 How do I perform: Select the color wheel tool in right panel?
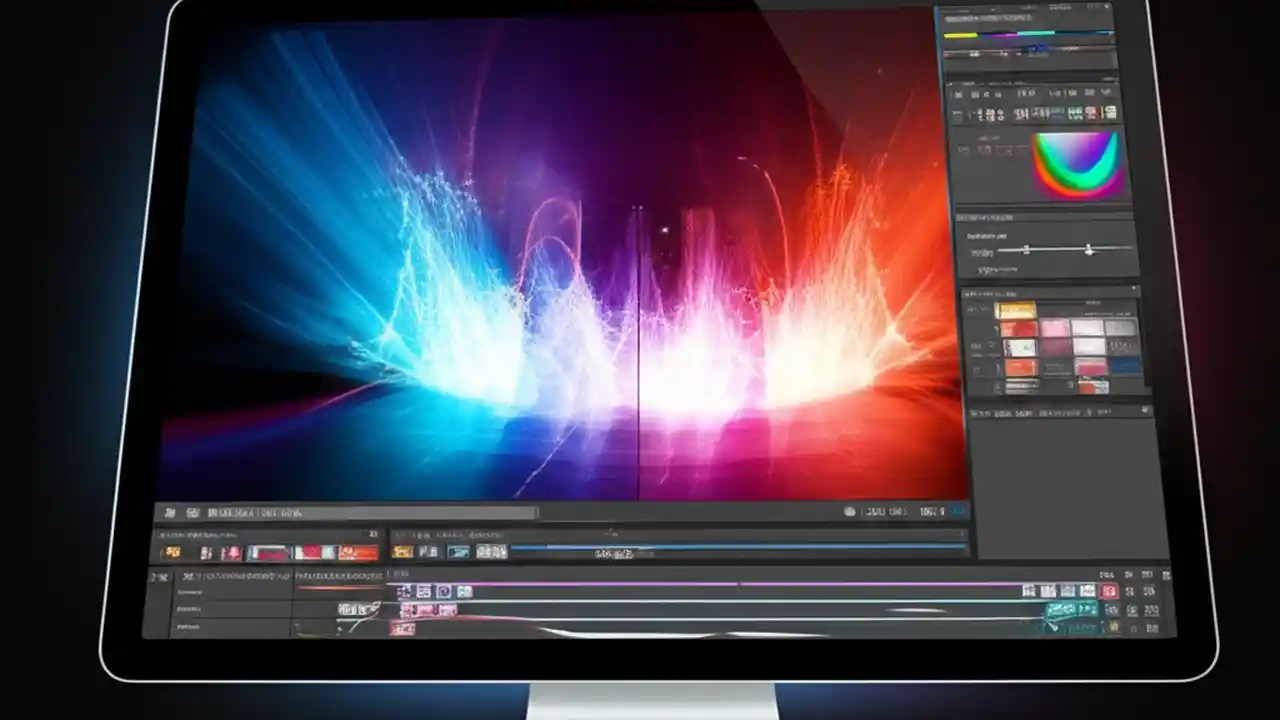click(x=1075, y=165)
